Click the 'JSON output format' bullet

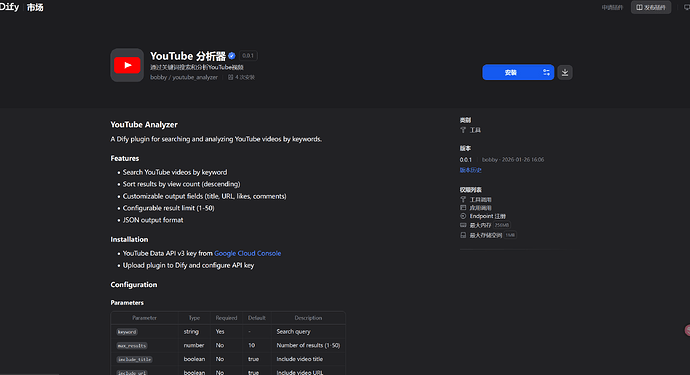pyautogui.click(x=153, y=220)
